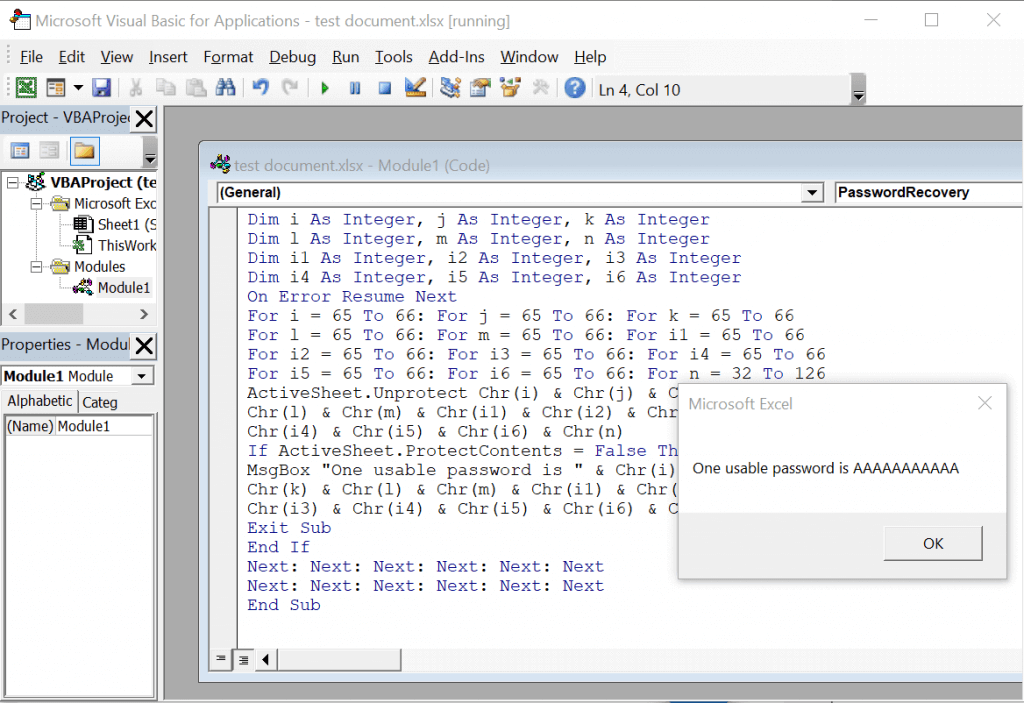1024x703 pixels.
Task: Click the 'Exit Sub' code line
Action: click(289, 528)
